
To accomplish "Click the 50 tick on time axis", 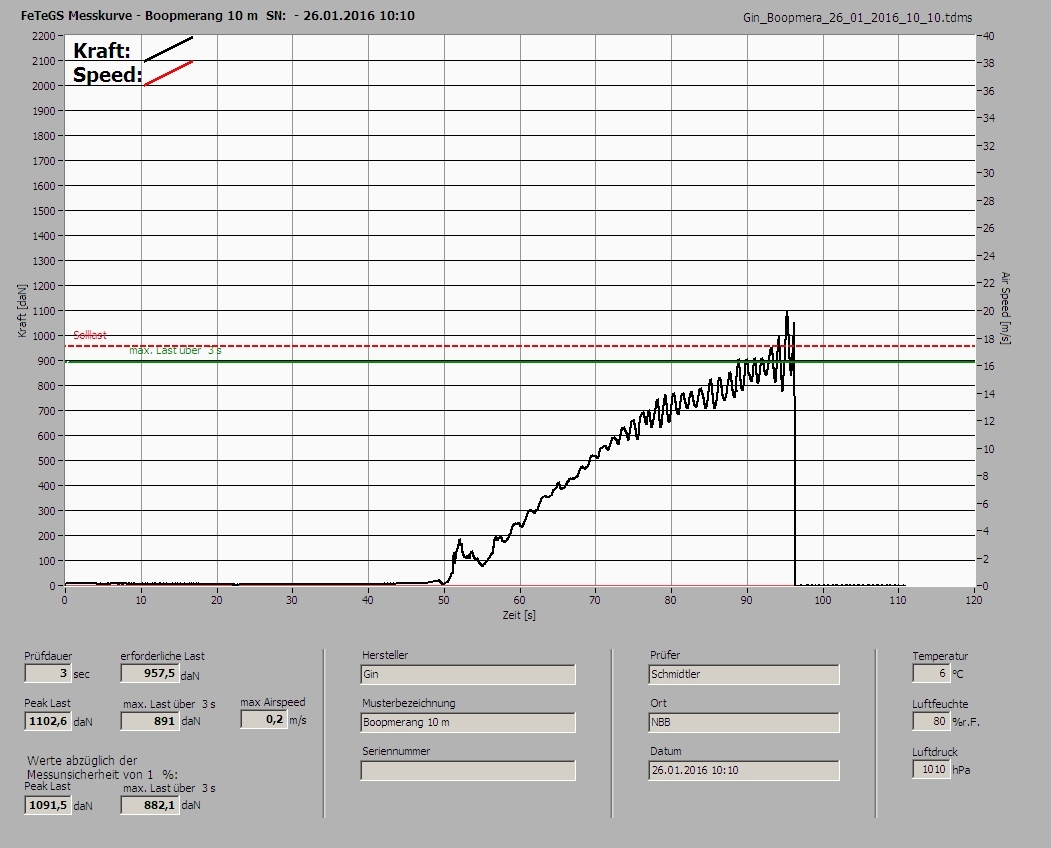I will [444, 600].
